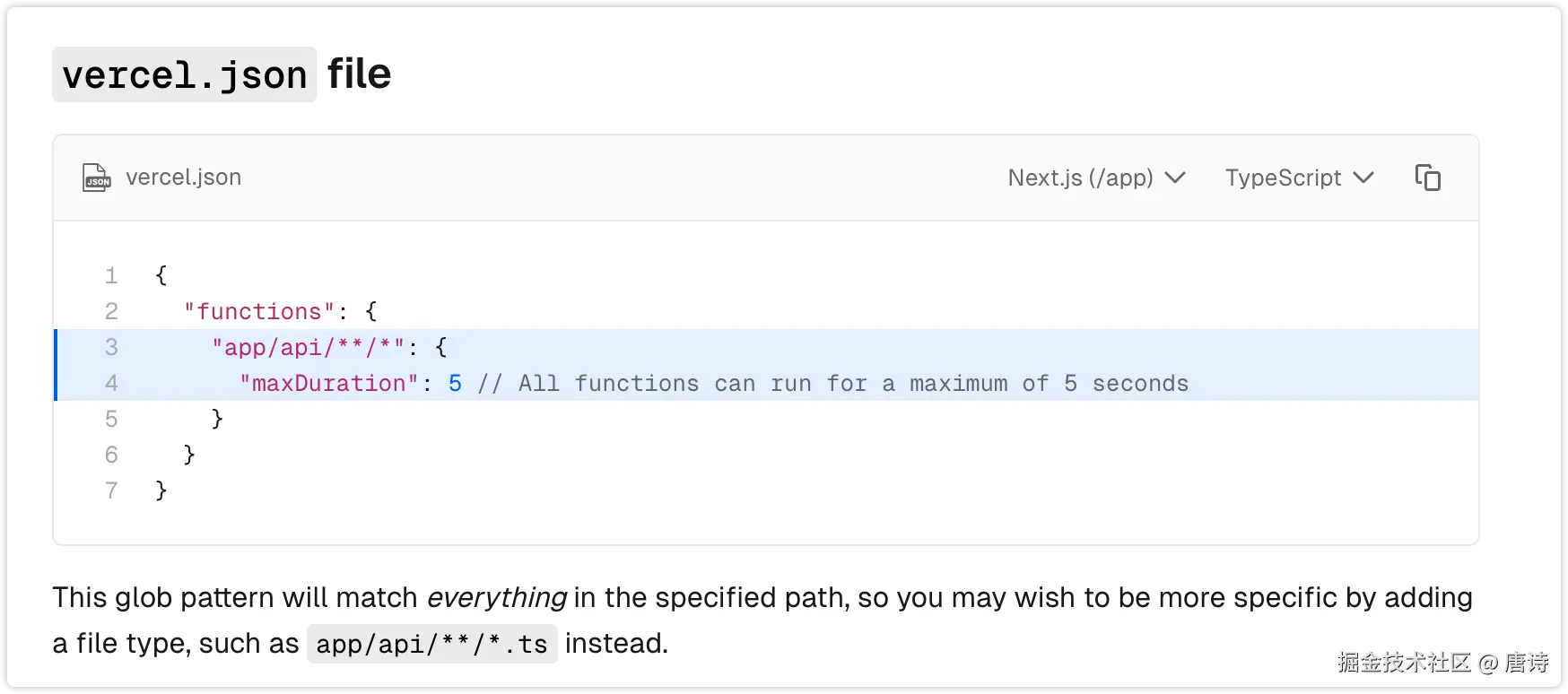Image resolution: width=1568 pixels, height=694 pixels.
Task: Click the copy code icon
Action: 1427,178
